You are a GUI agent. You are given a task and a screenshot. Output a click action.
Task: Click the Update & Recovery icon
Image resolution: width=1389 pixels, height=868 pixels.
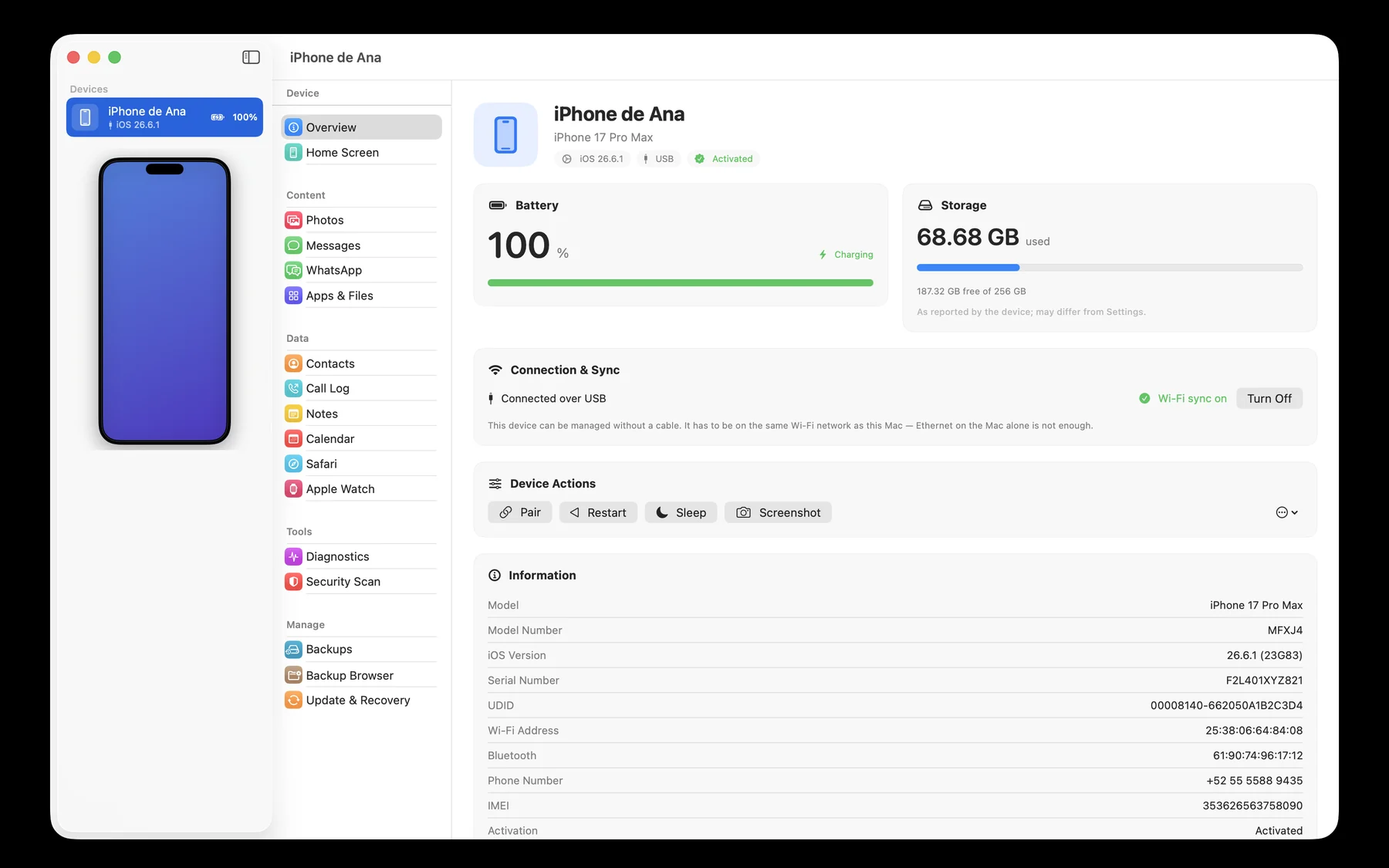tap(293, 700)
